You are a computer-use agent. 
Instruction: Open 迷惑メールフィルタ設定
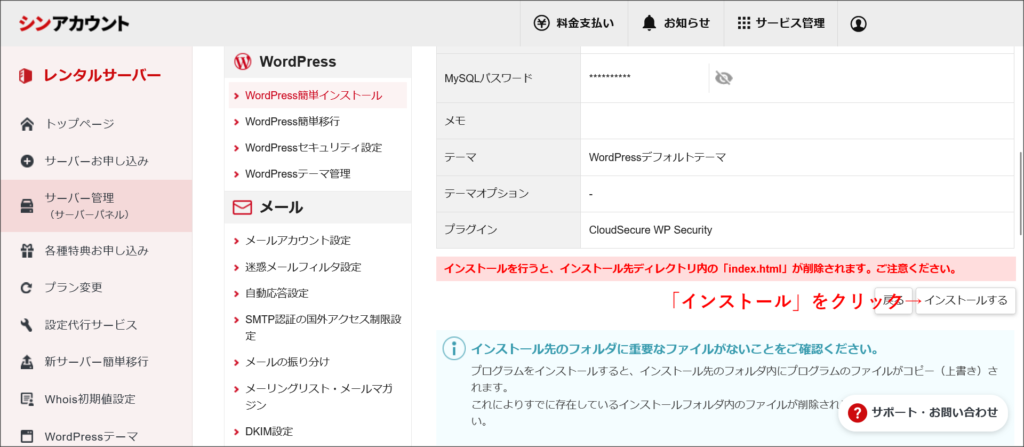[303, 267]
